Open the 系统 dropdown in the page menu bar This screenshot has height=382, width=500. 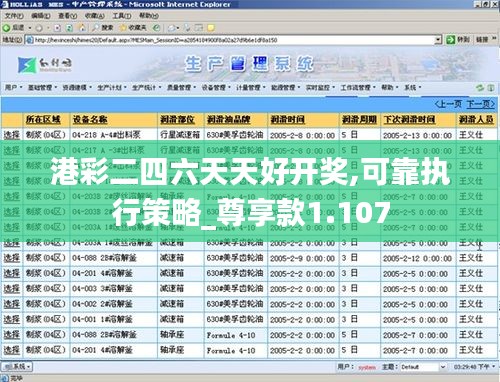click(413, 88)
